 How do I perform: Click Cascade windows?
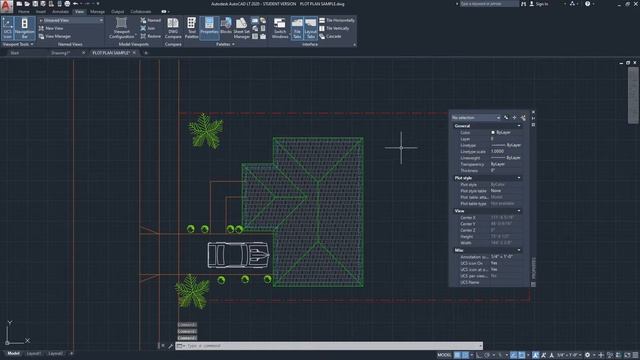[x=330, y=36]
